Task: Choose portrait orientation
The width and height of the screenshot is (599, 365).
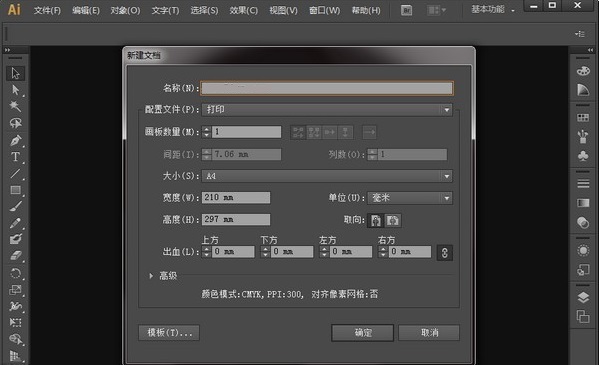Action: (376, 220)
